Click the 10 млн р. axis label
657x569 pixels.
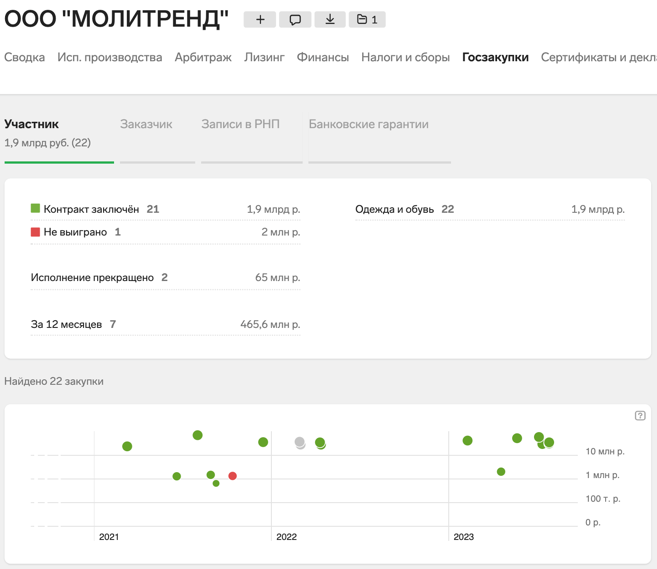[605, 451]
